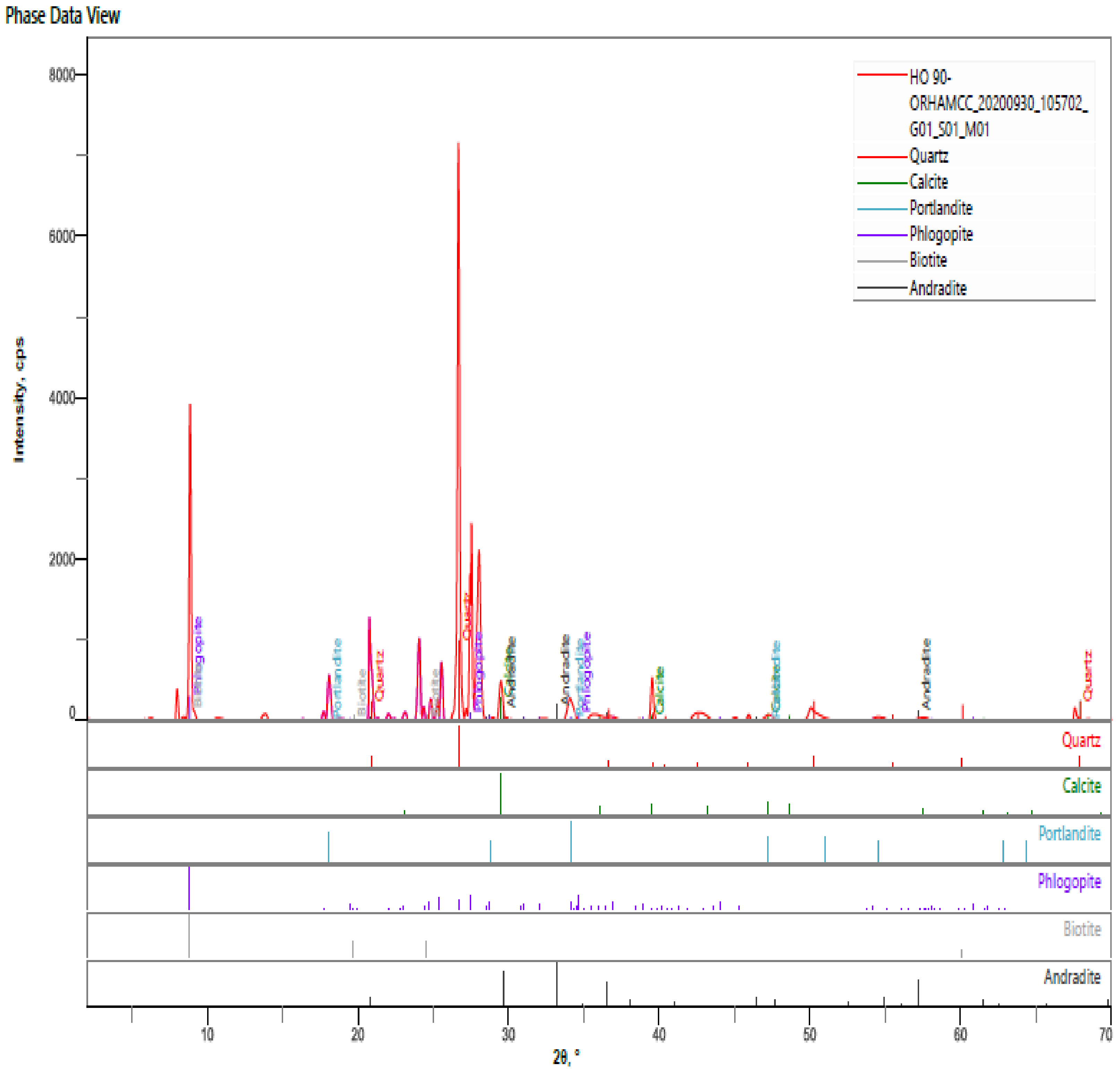Click the Andradite legend label
The image size is (1120, 1070).
tap(937, 288)
